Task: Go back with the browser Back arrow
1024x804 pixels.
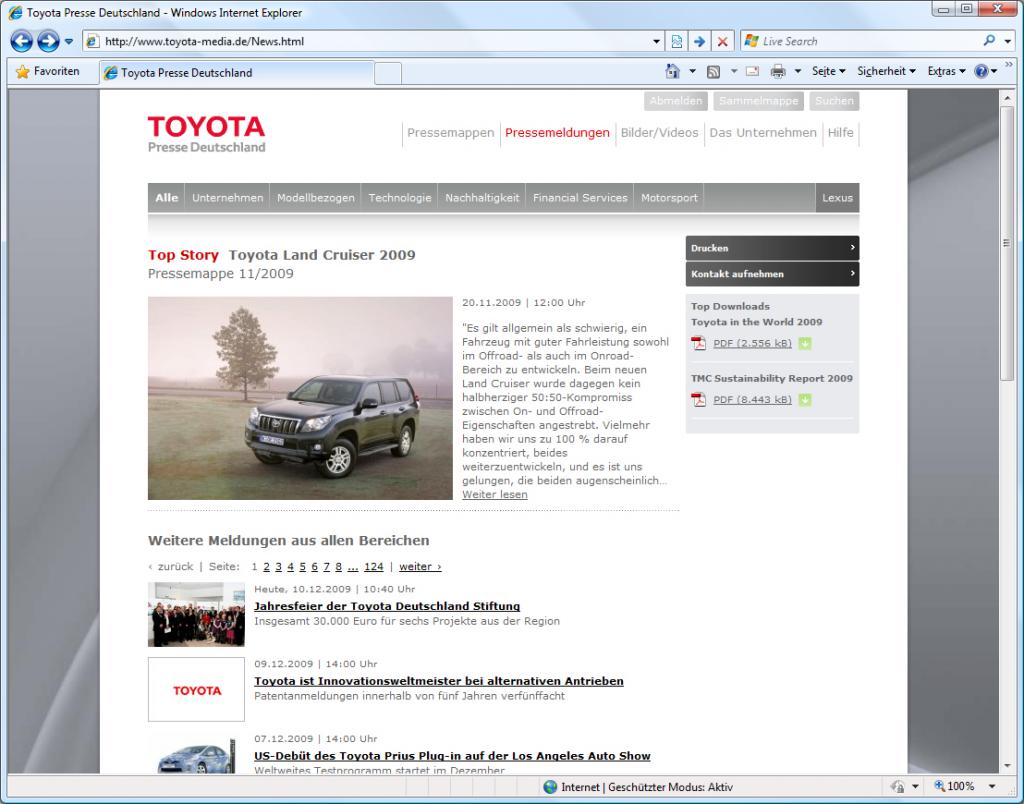Action: (22, 41)
